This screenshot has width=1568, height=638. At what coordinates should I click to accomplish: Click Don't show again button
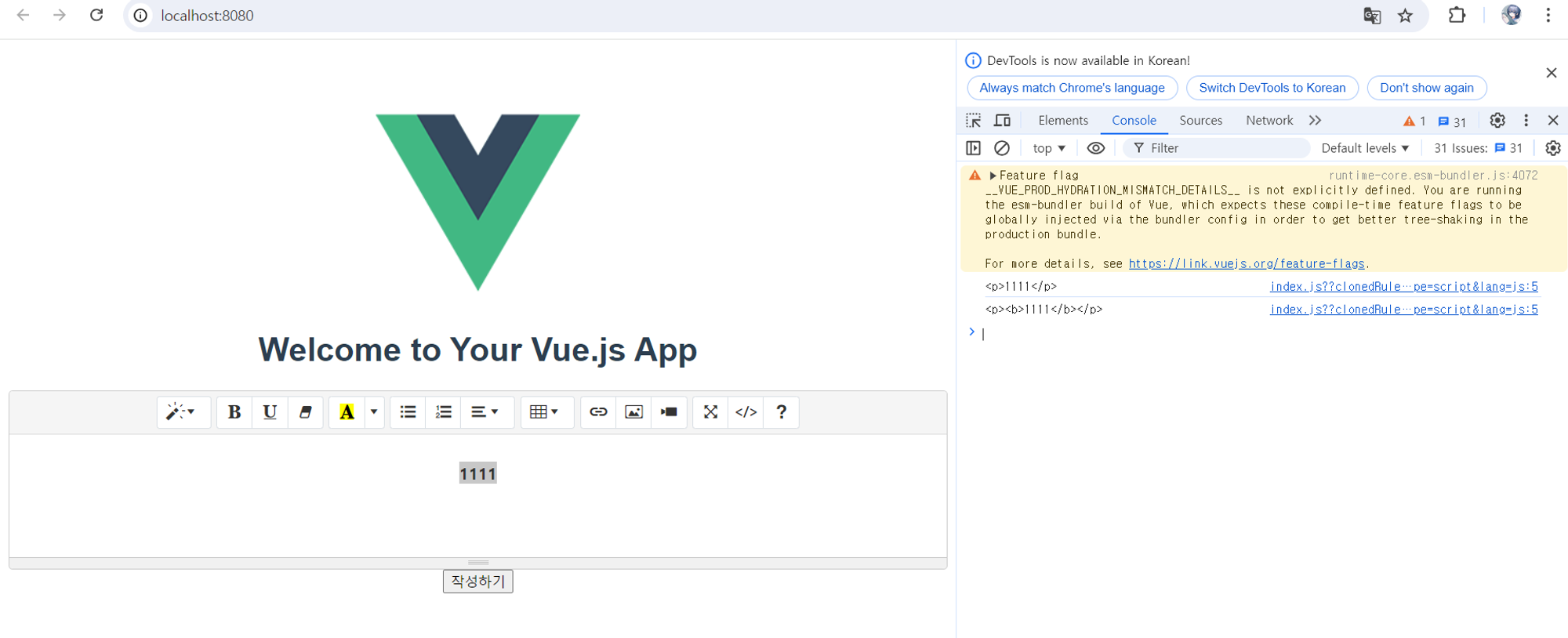[1427, 88]
